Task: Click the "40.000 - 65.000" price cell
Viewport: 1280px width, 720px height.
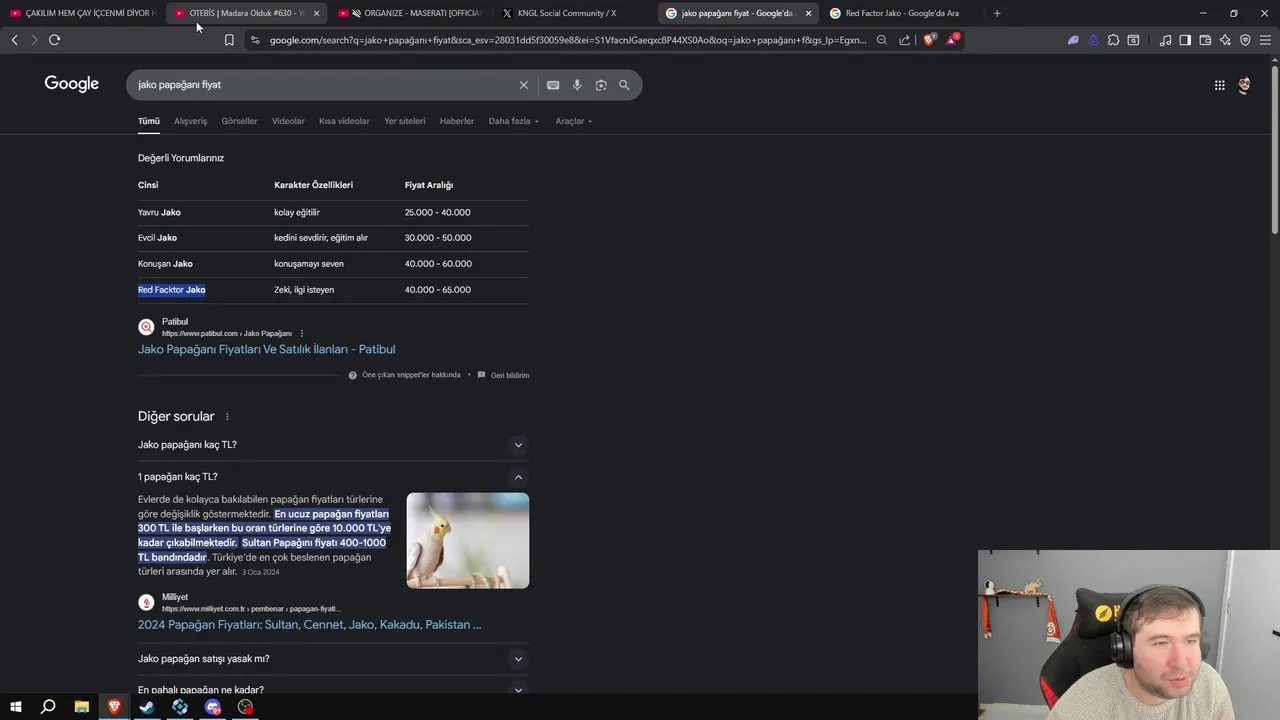Action: click(x=437, y=290)
